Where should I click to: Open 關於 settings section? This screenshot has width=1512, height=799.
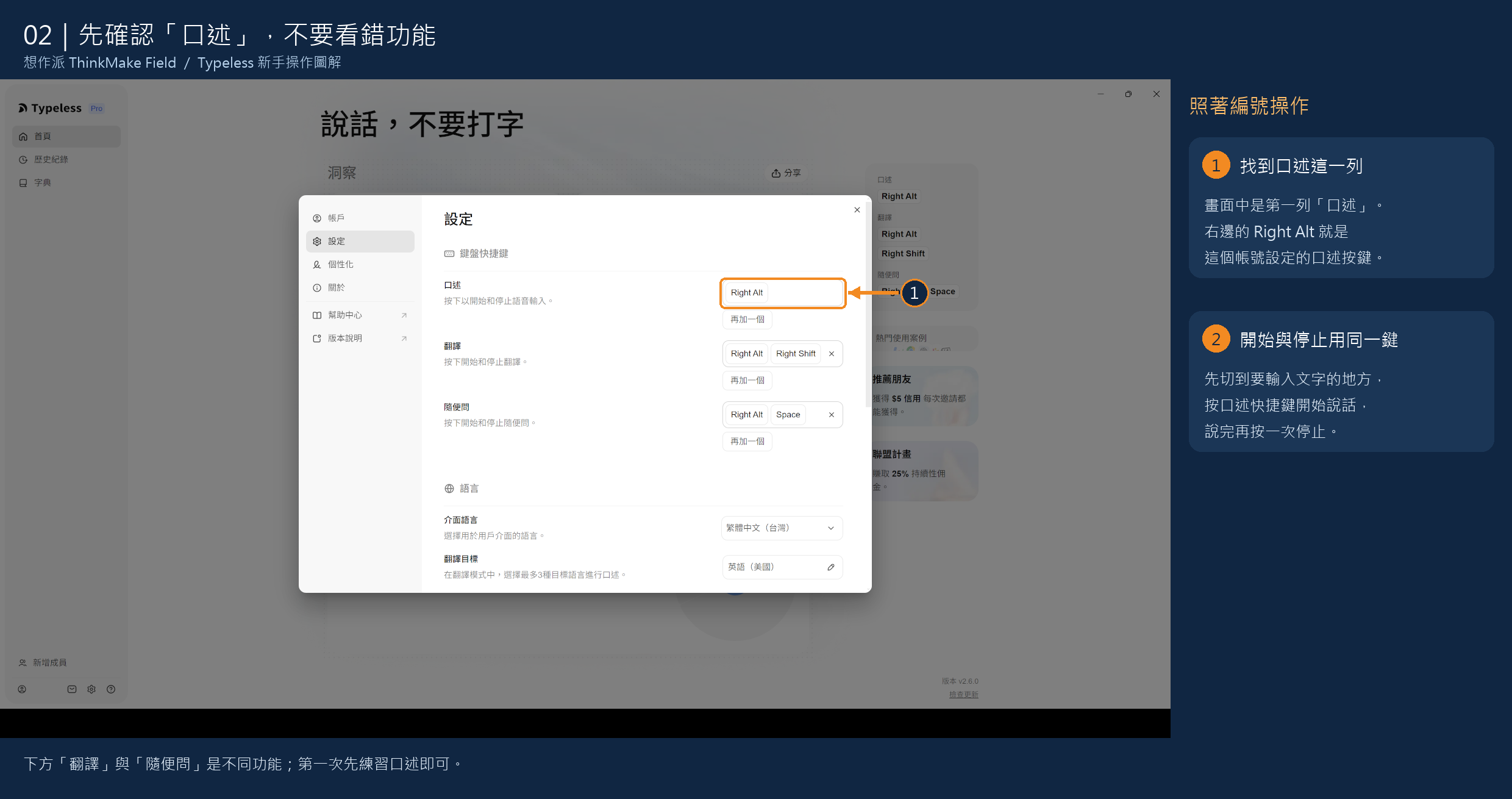tap(360, 287)
